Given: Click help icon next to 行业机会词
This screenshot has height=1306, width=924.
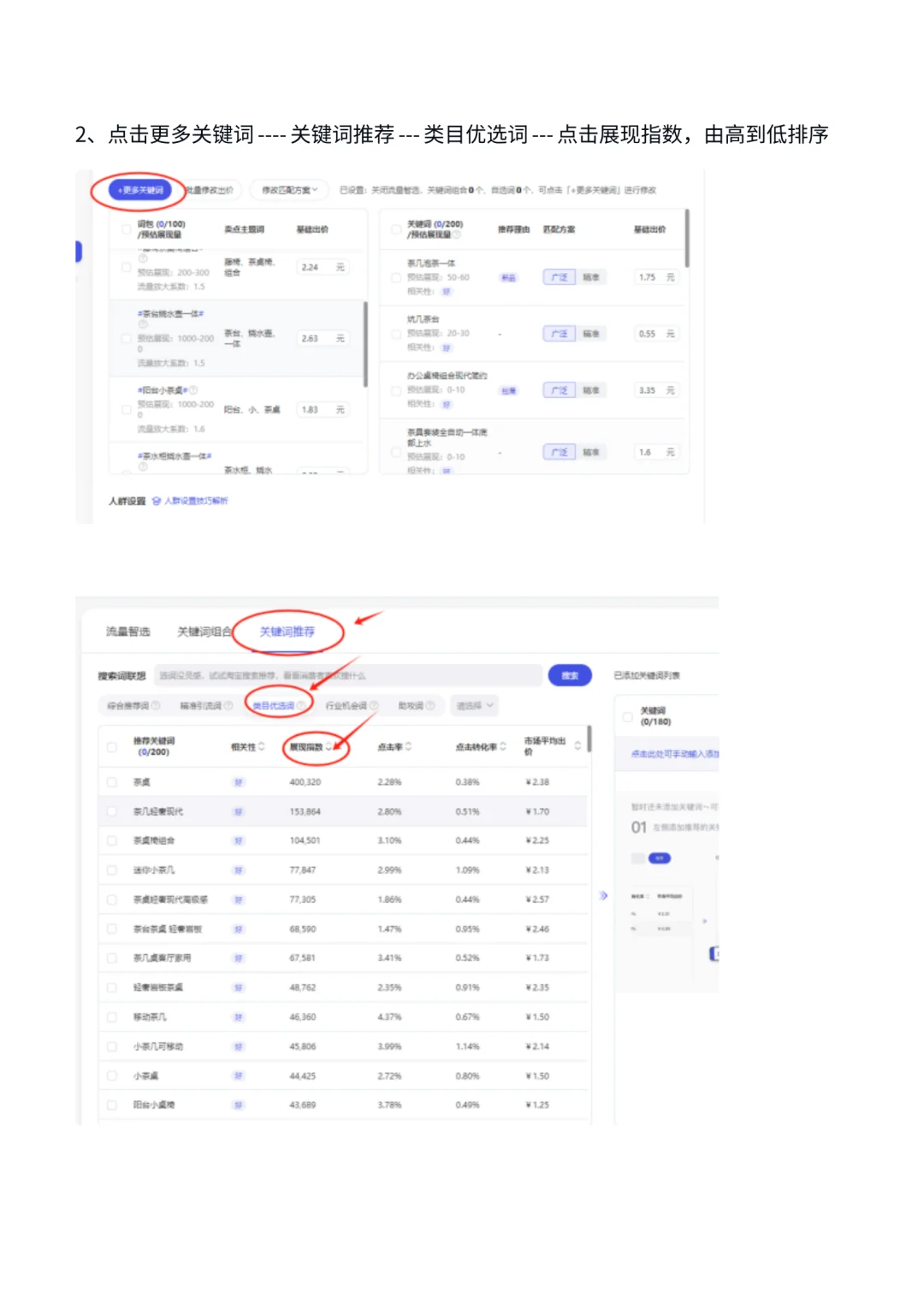Looking at the screenshot, I should (374, 706).
